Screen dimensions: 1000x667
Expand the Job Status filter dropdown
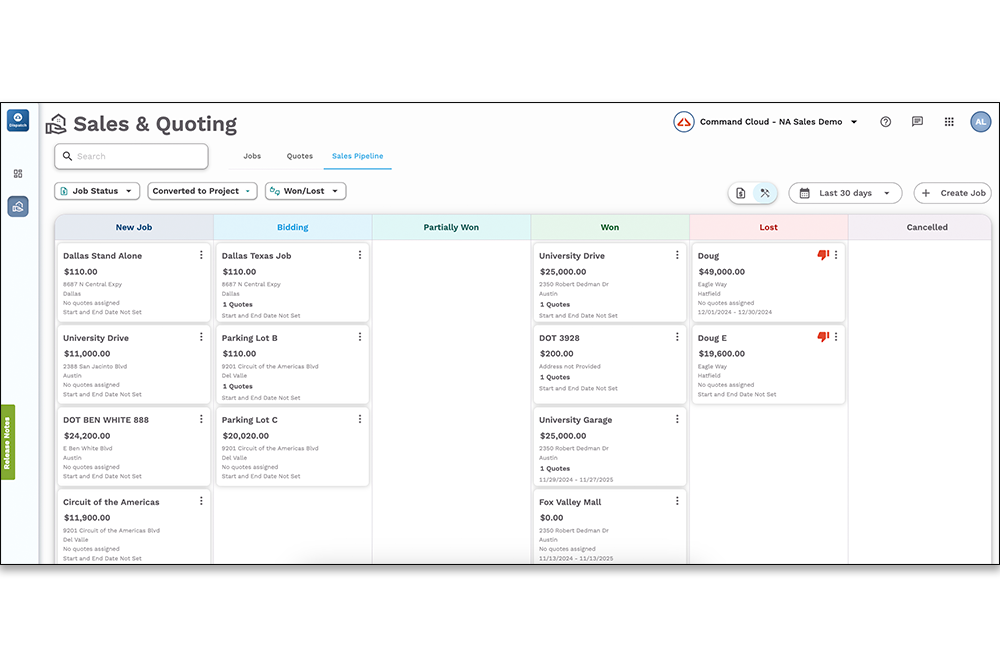[x=97, y=191]
